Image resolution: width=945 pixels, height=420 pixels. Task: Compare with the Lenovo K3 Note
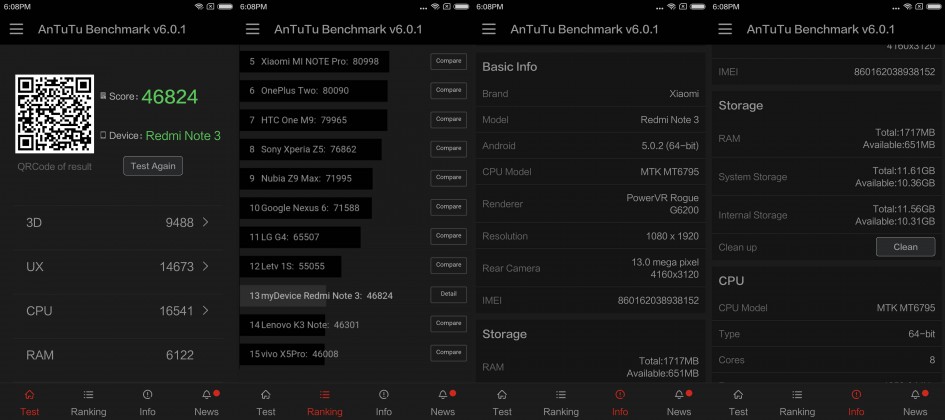[x=448, y=324]
